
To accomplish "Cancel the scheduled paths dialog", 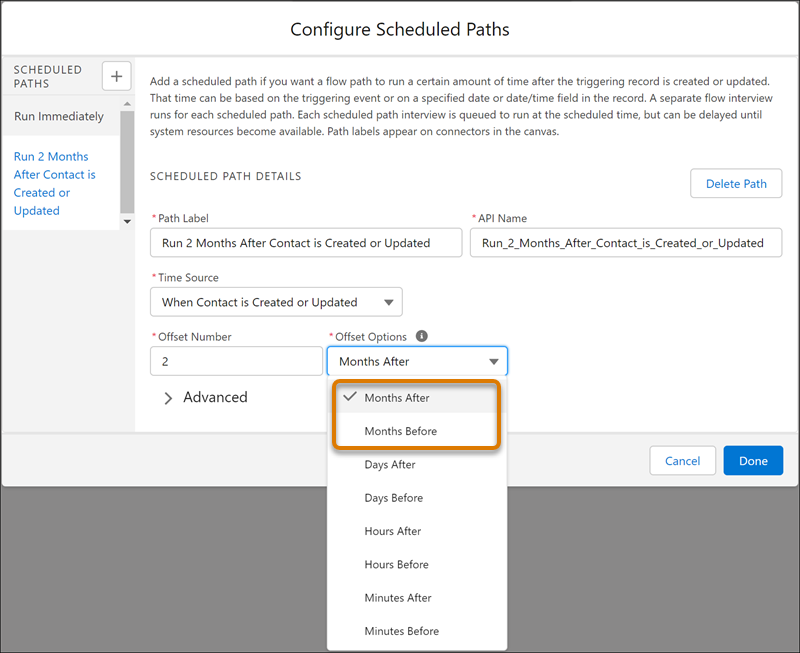I will 682,461.
